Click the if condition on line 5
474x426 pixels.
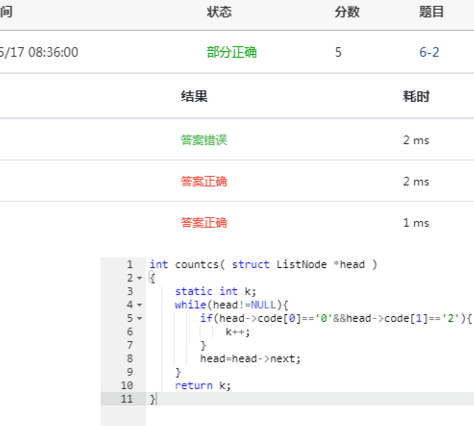[x=336, y=318]
